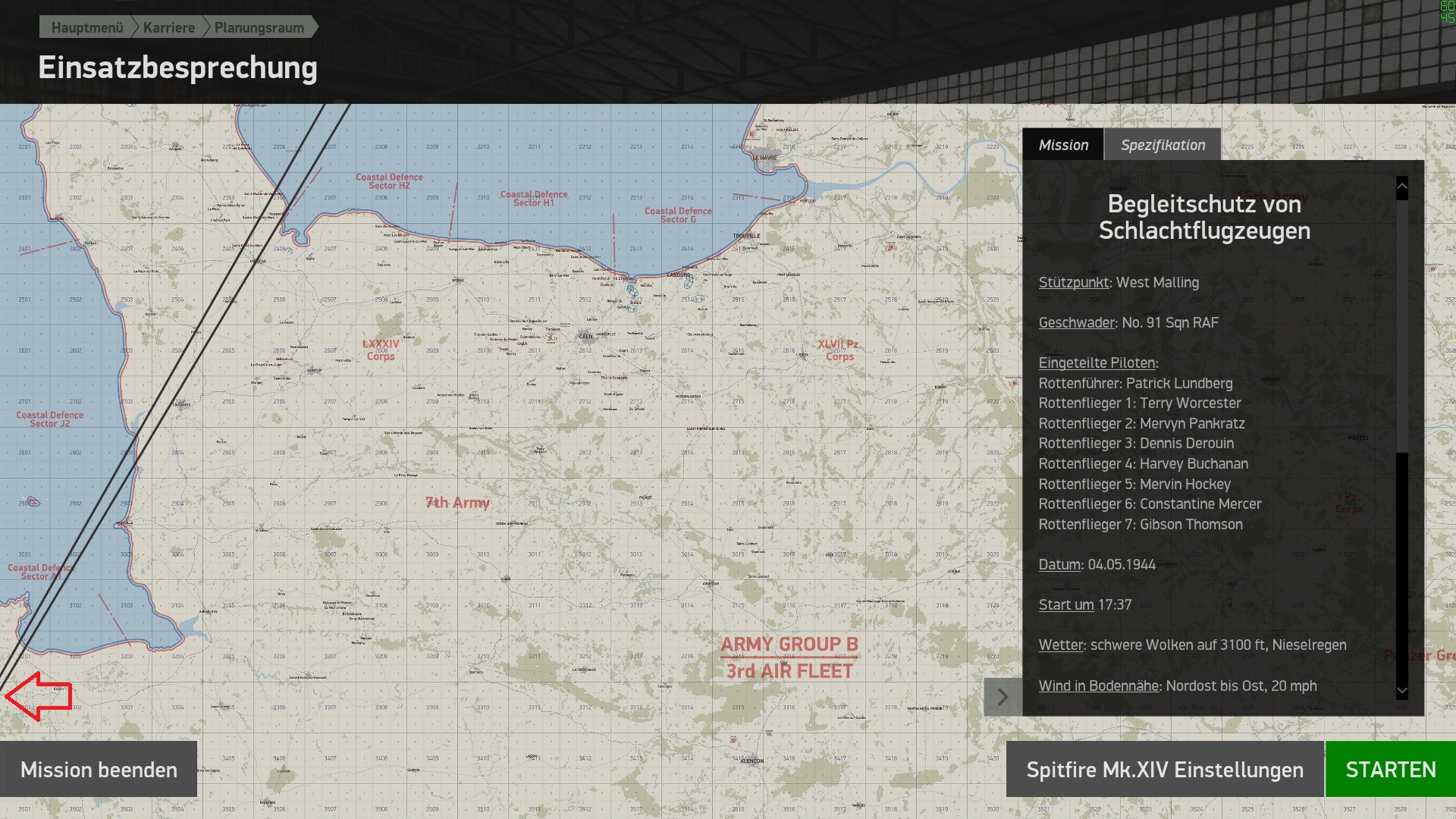Open Karriere breadcrumb

(168, 27)
